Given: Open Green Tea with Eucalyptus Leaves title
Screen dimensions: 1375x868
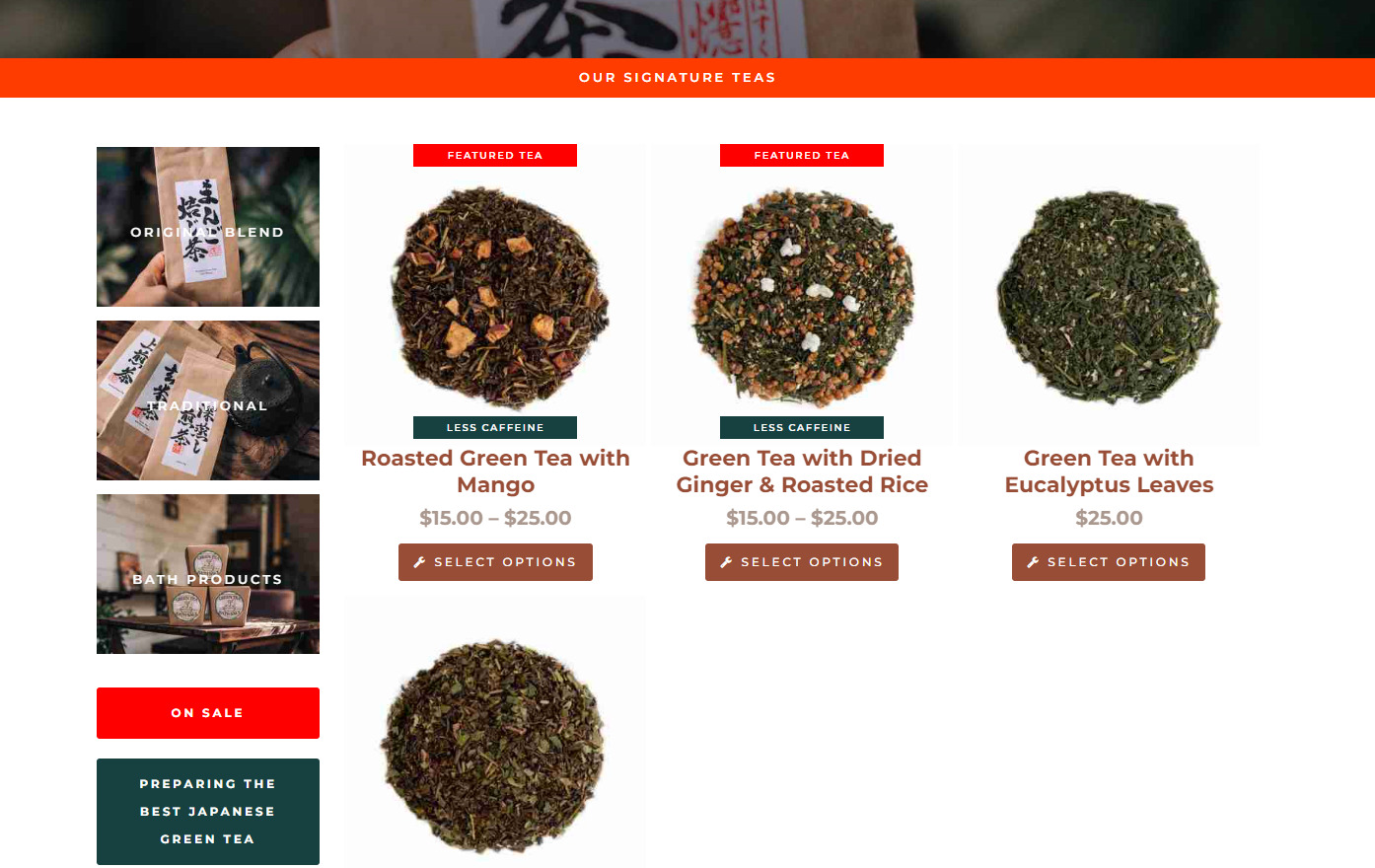Looking at the screenshot, I should click(x=1109, y=471).
